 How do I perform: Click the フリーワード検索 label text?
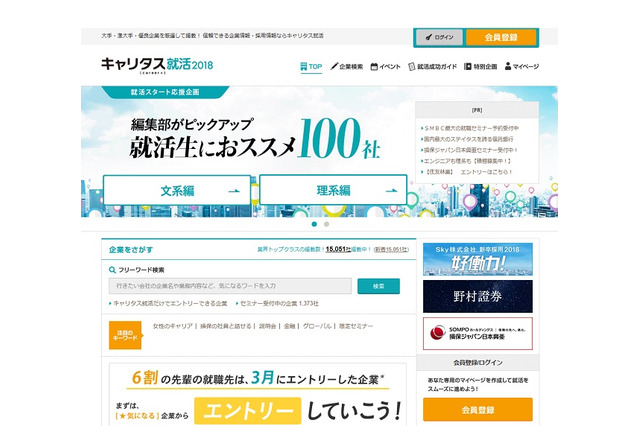[141, 270]
